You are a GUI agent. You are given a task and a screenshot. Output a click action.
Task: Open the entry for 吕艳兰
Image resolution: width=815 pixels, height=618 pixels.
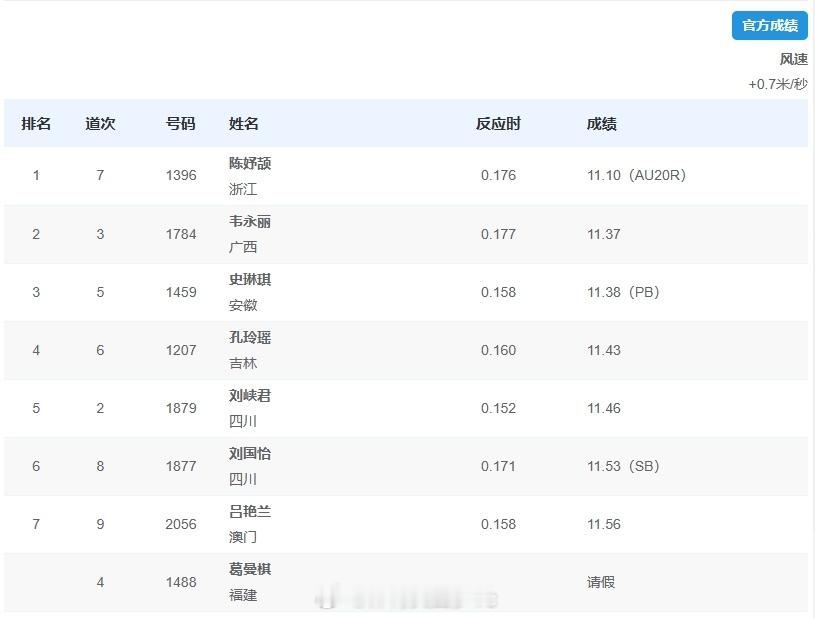[x=406, y=524]
